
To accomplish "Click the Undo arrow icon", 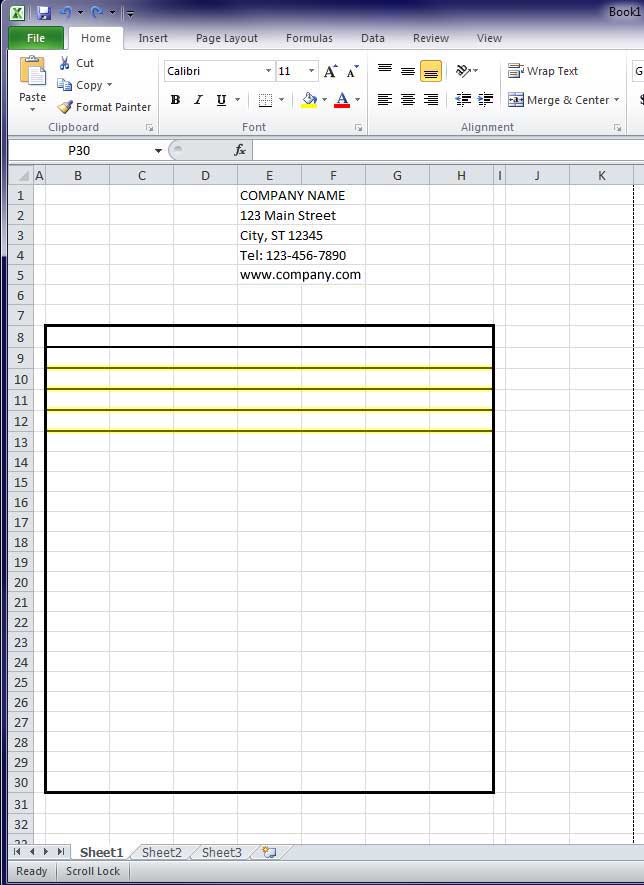I will pyautogui.click(x=65, y=12).
